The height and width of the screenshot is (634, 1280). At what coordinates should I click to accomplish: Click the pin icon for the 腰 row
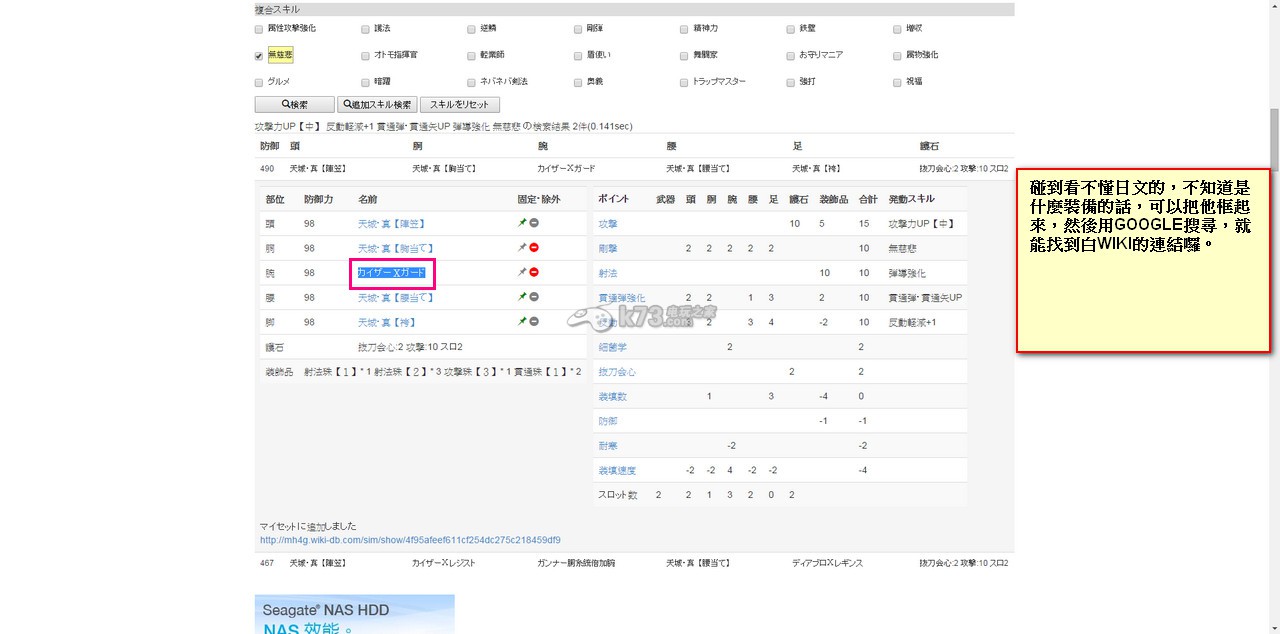point(522,297)
